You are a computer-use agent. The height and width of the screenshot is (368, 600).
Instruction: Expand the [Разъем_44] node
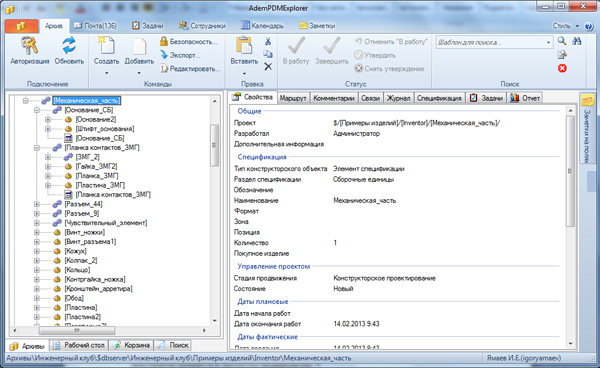coord(37,204)
